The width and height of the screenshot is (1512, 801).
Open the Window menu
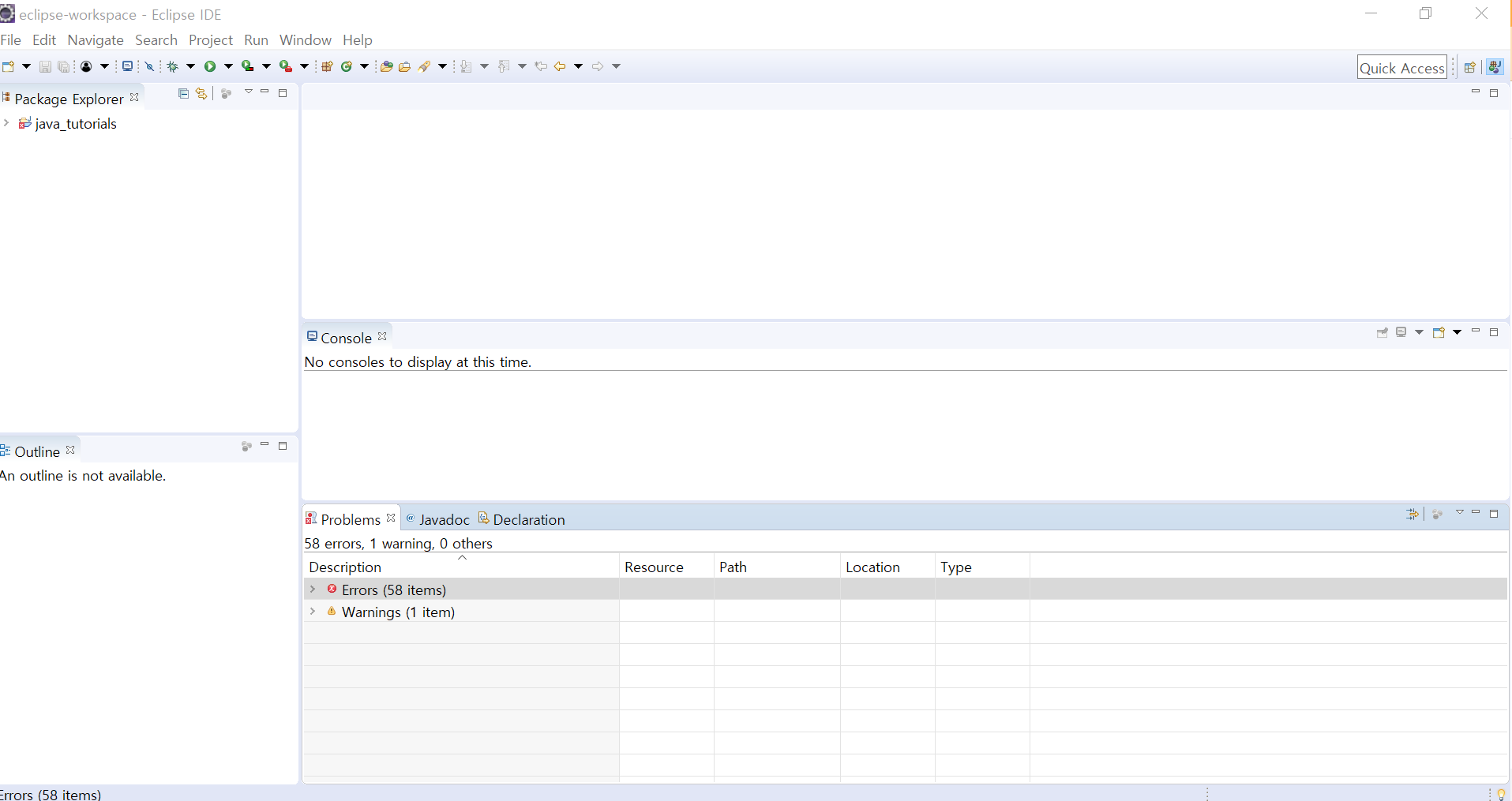[306, 40]
